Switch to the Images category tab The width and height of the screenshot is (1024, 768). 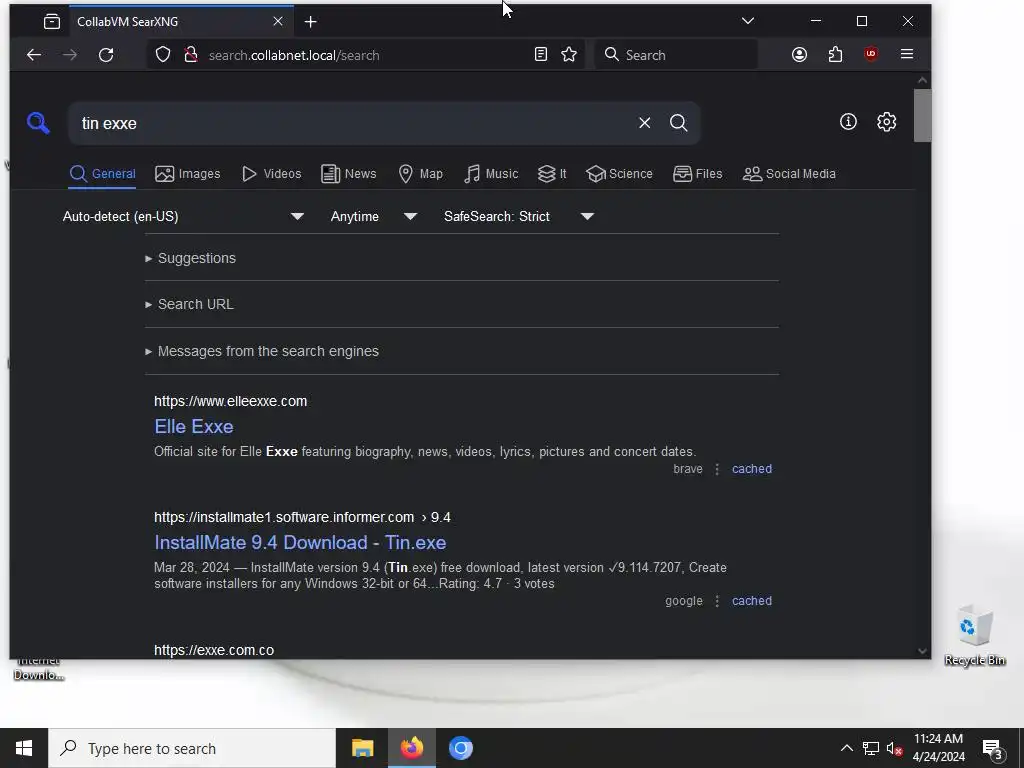pos(187,174)
